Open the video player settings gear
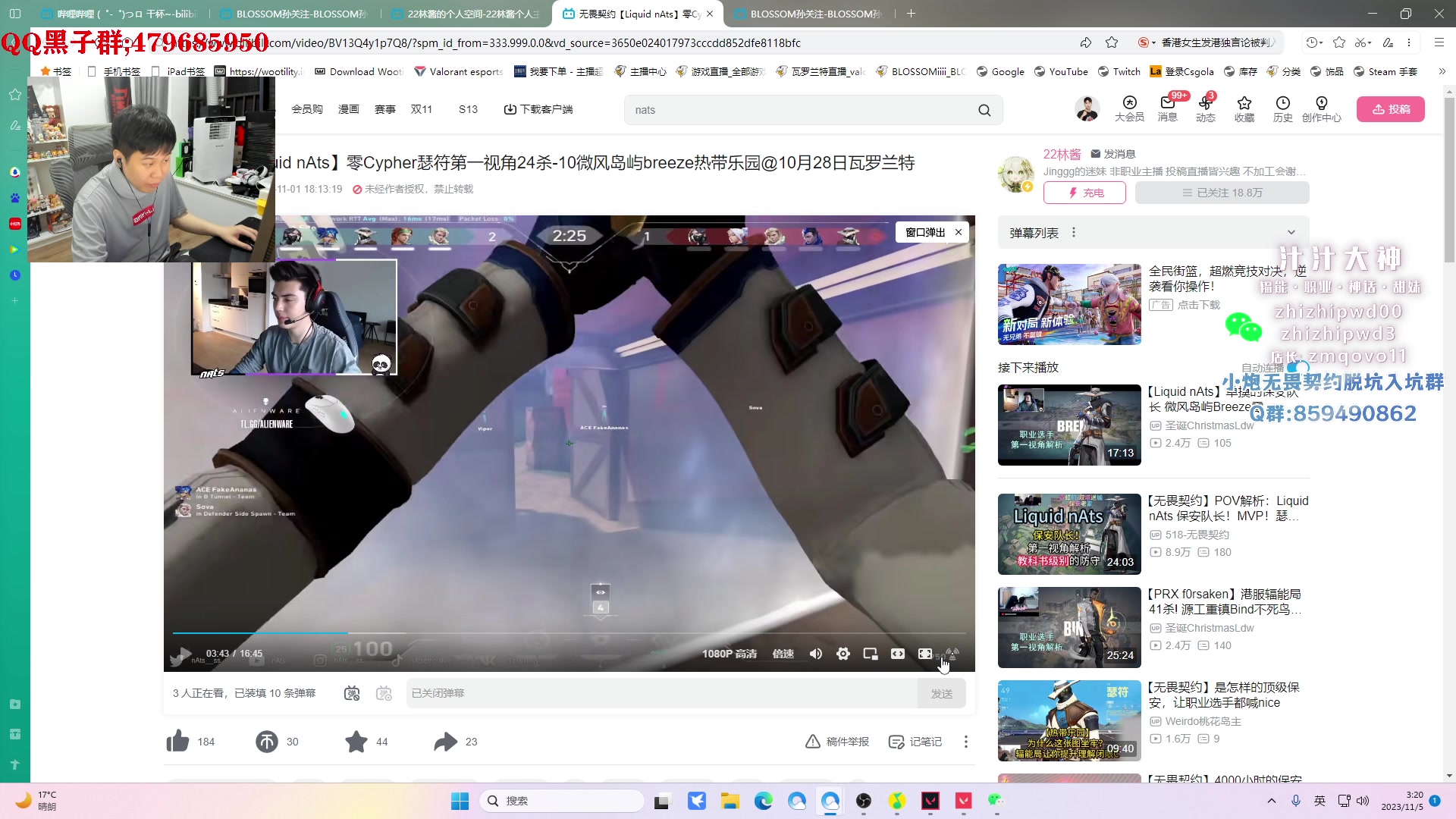Viewport: 1456px width, 819px height. 843,654
